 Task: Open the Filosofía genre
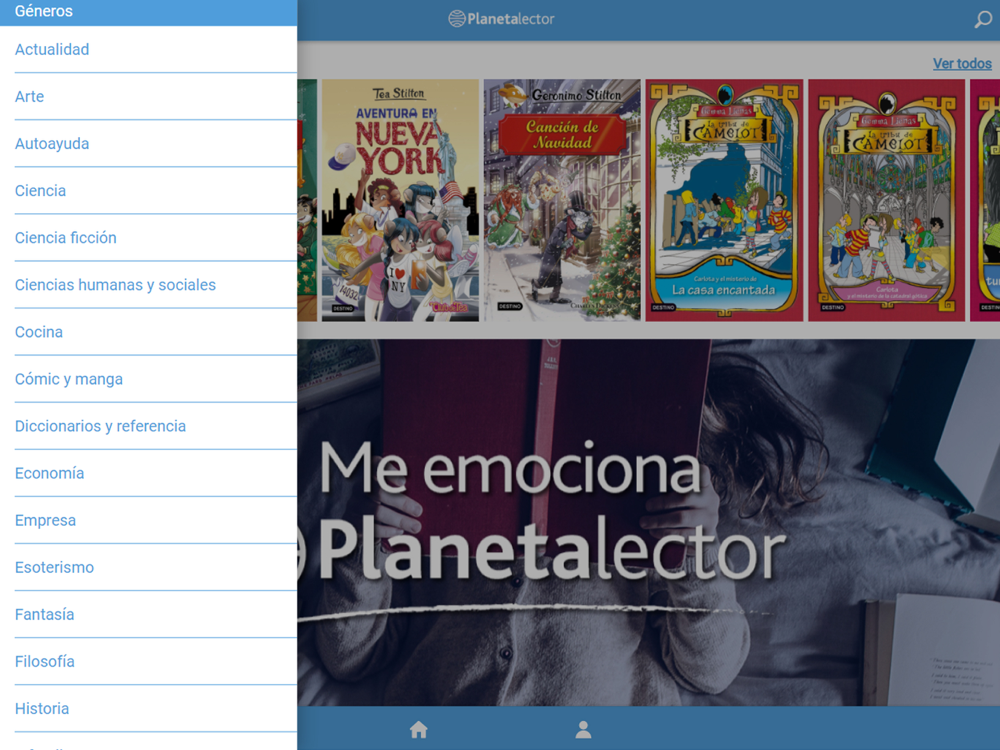pyautogui.click(x=149, y=661)
